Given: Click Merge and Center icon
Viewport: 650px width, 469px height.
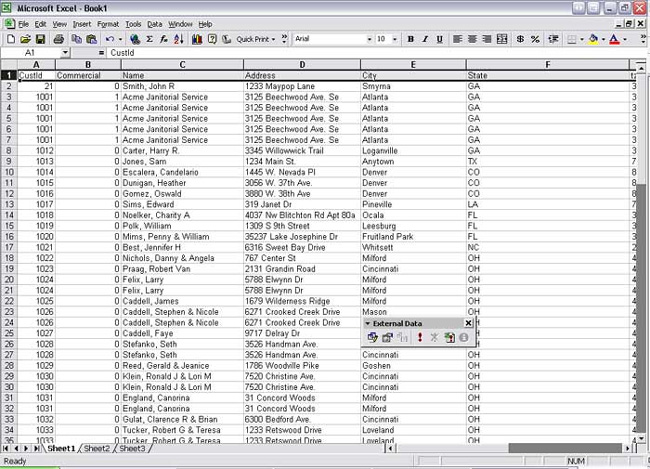Looking at the screenshot, I should (500, 39).
